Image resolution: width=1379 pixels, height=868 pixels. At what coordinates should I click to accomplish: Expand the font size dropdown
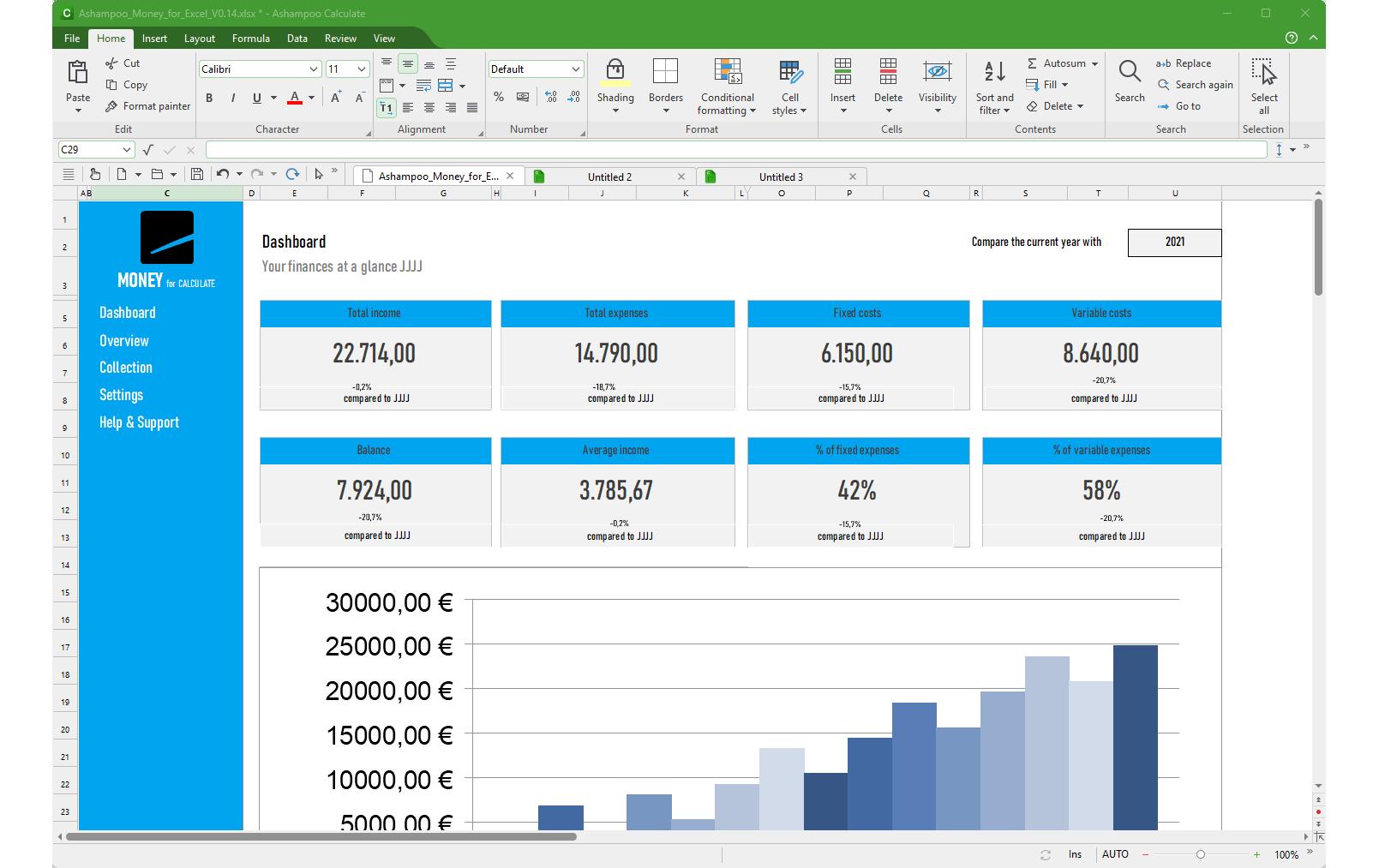pyautogui.click(x=362, y=69)
